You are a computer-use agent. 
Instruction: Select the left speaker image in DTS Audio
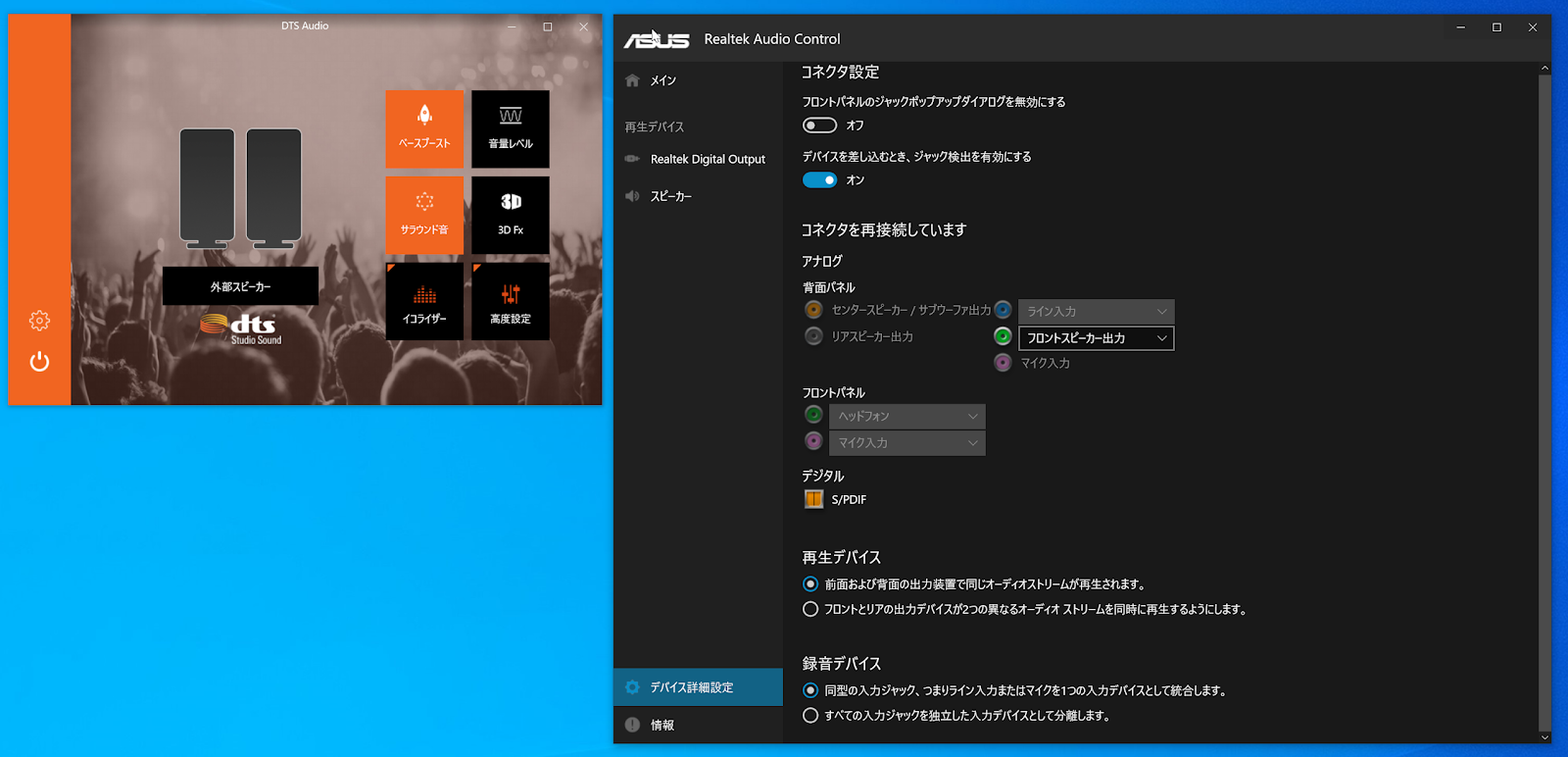click(x=207, y=188)
